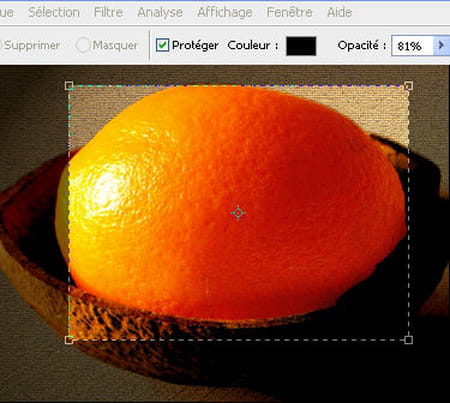Expand the Opacité slider arrow
The image size is (450, 403).
441,45
